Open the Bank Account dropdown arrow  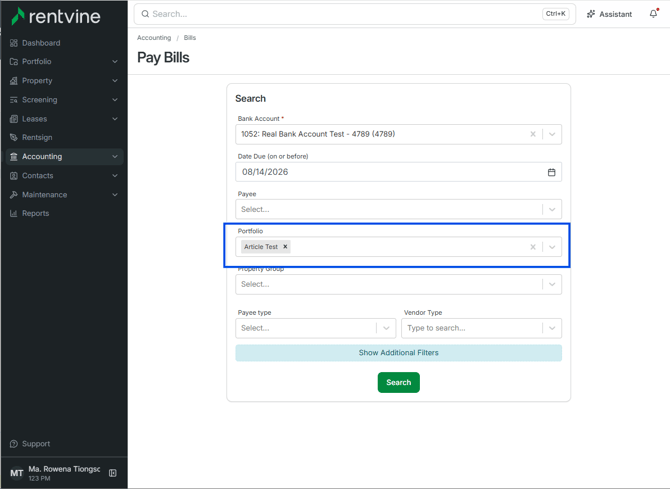point(552,134)
